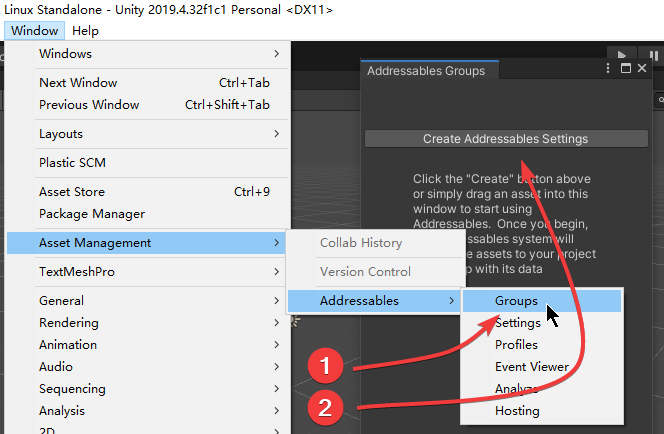Close the Addressables Groups window
The image size is (664, 434).
642,68
